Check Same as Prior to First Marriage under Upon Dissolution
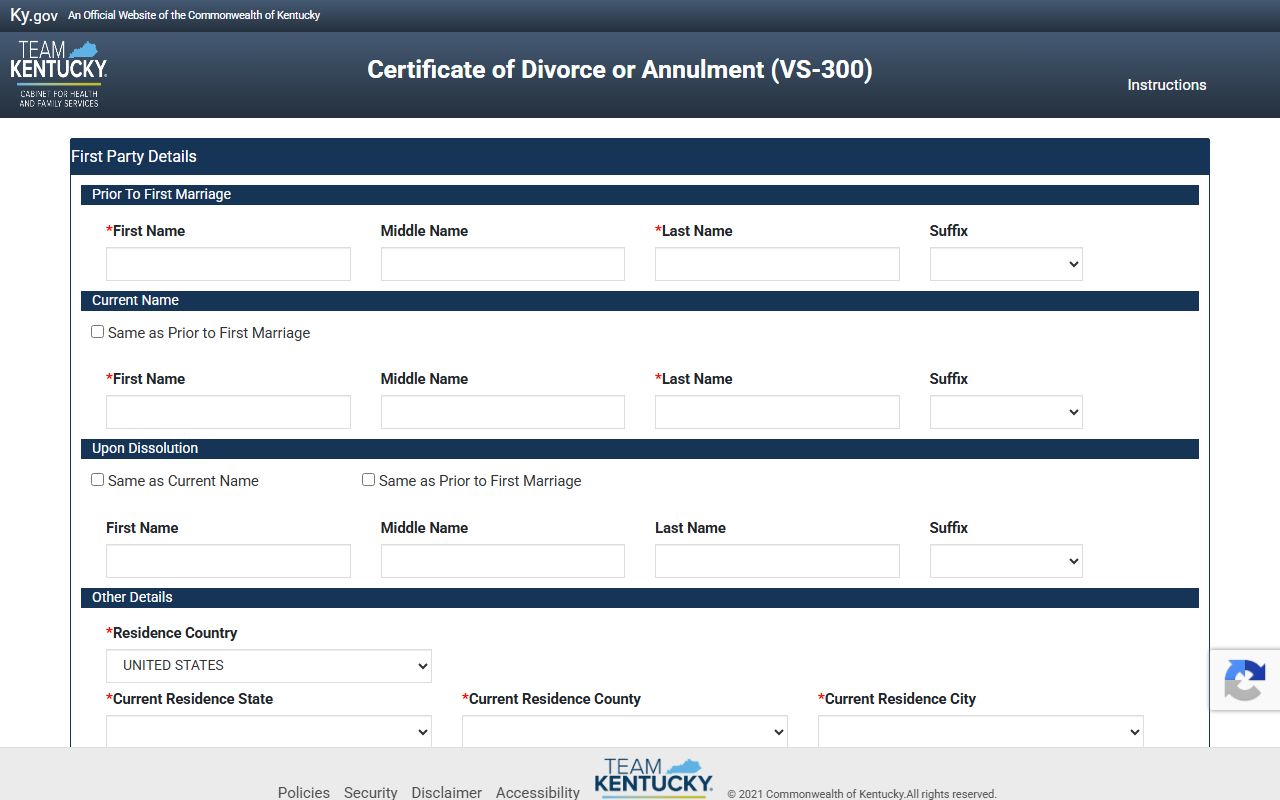 click(x=369, y=480)
